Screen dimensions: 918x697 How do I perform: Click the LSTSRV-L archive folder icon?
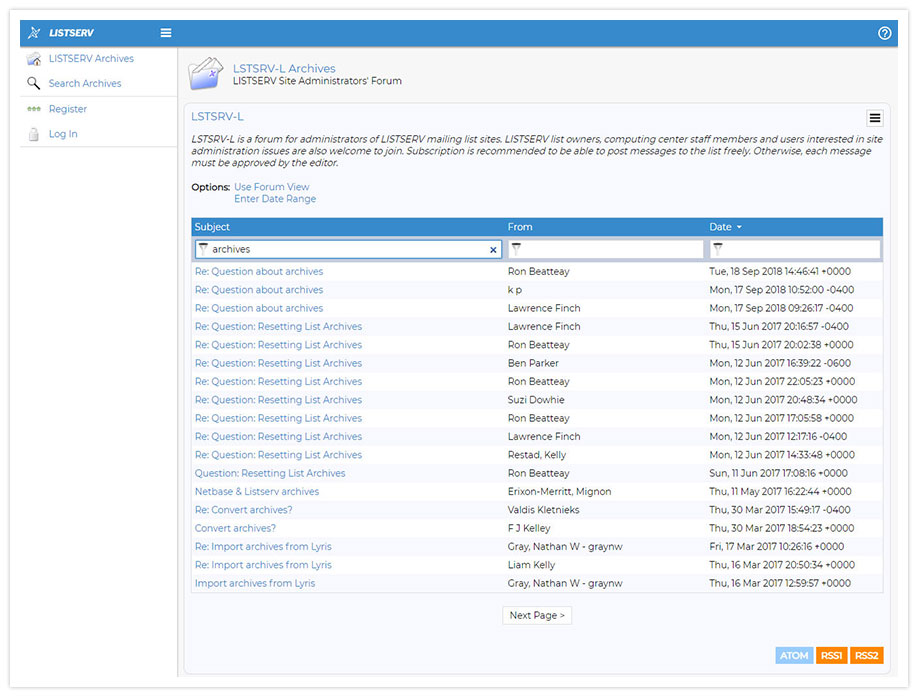pyautogui.click(x=205, y=74)
